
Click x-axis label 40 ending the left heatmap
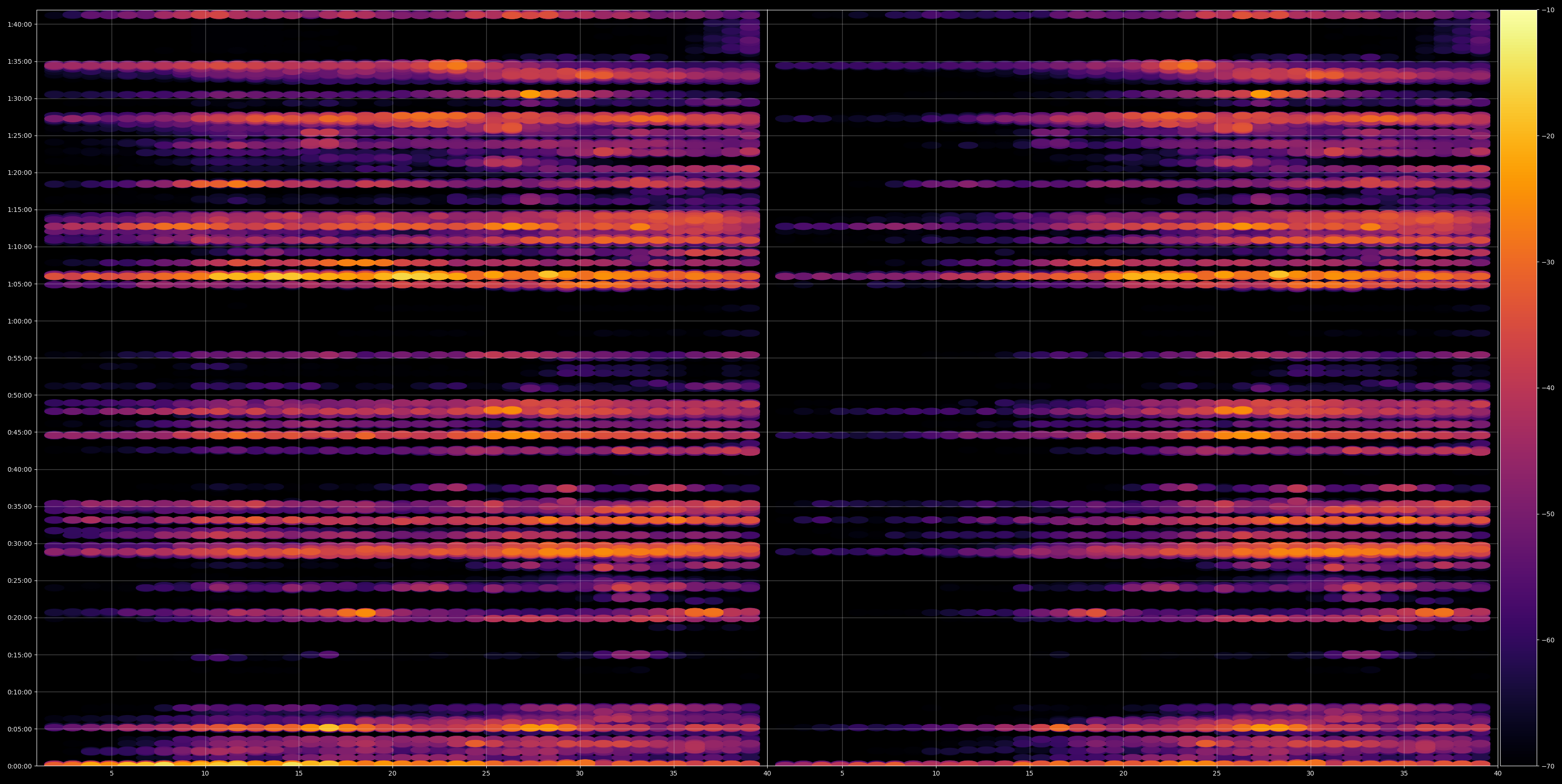[x=767, y=774]
